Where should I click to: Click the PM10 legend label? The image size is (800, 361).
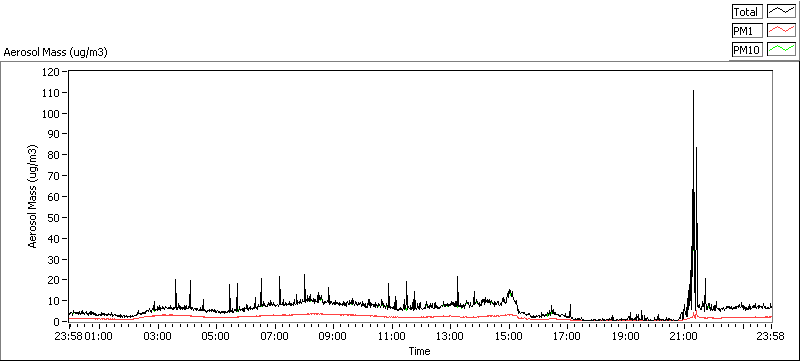pyautogui.click(x=747, y=49)
